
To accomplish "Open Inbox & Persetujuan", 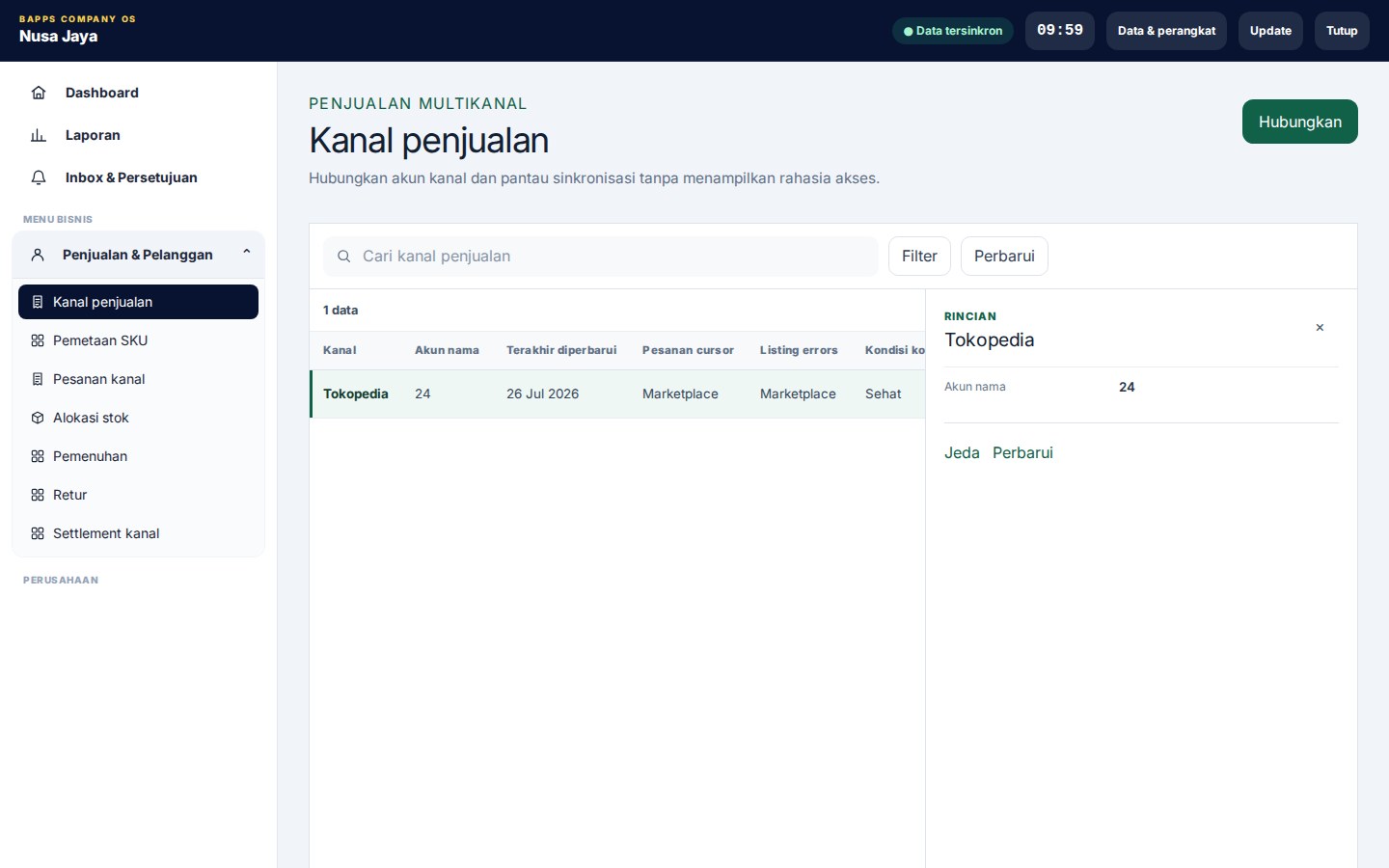I will click(x=138, y=177).
